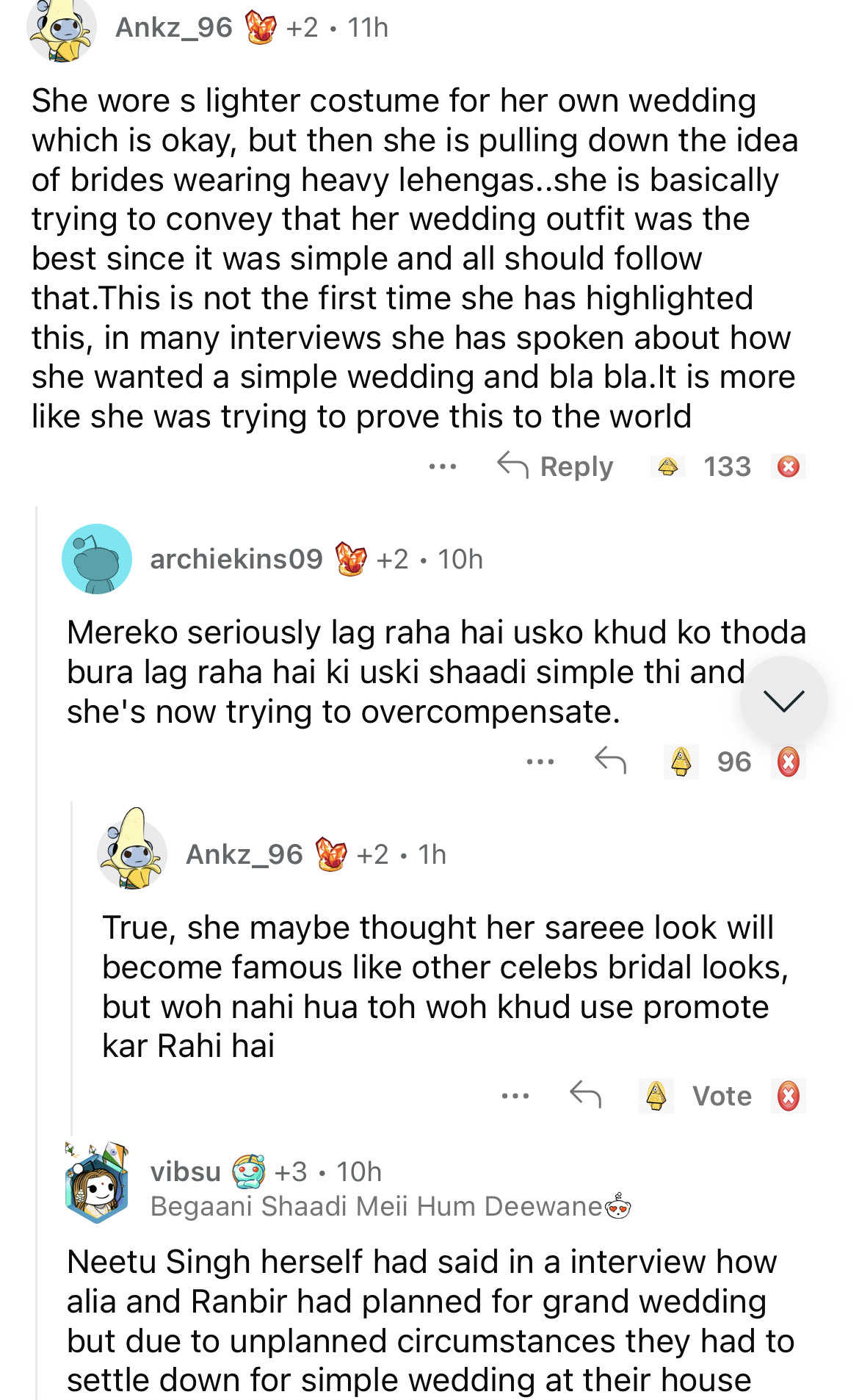
Task: Downvote Ankz_96's comment about lighter costume
Action: pos(788,466)
